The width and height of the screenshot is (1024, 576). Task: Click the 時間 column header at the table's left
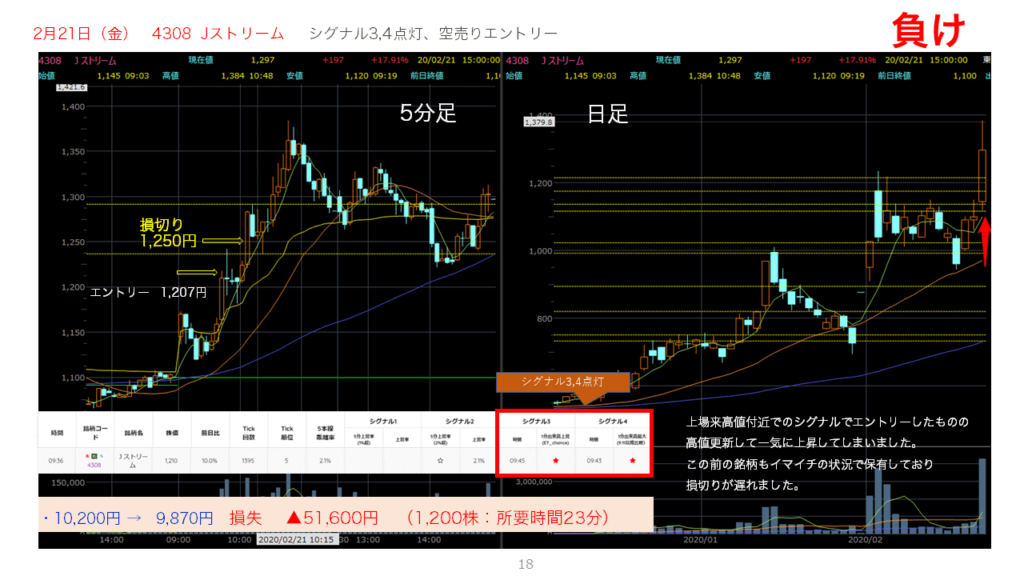click(x=57, y=432)
